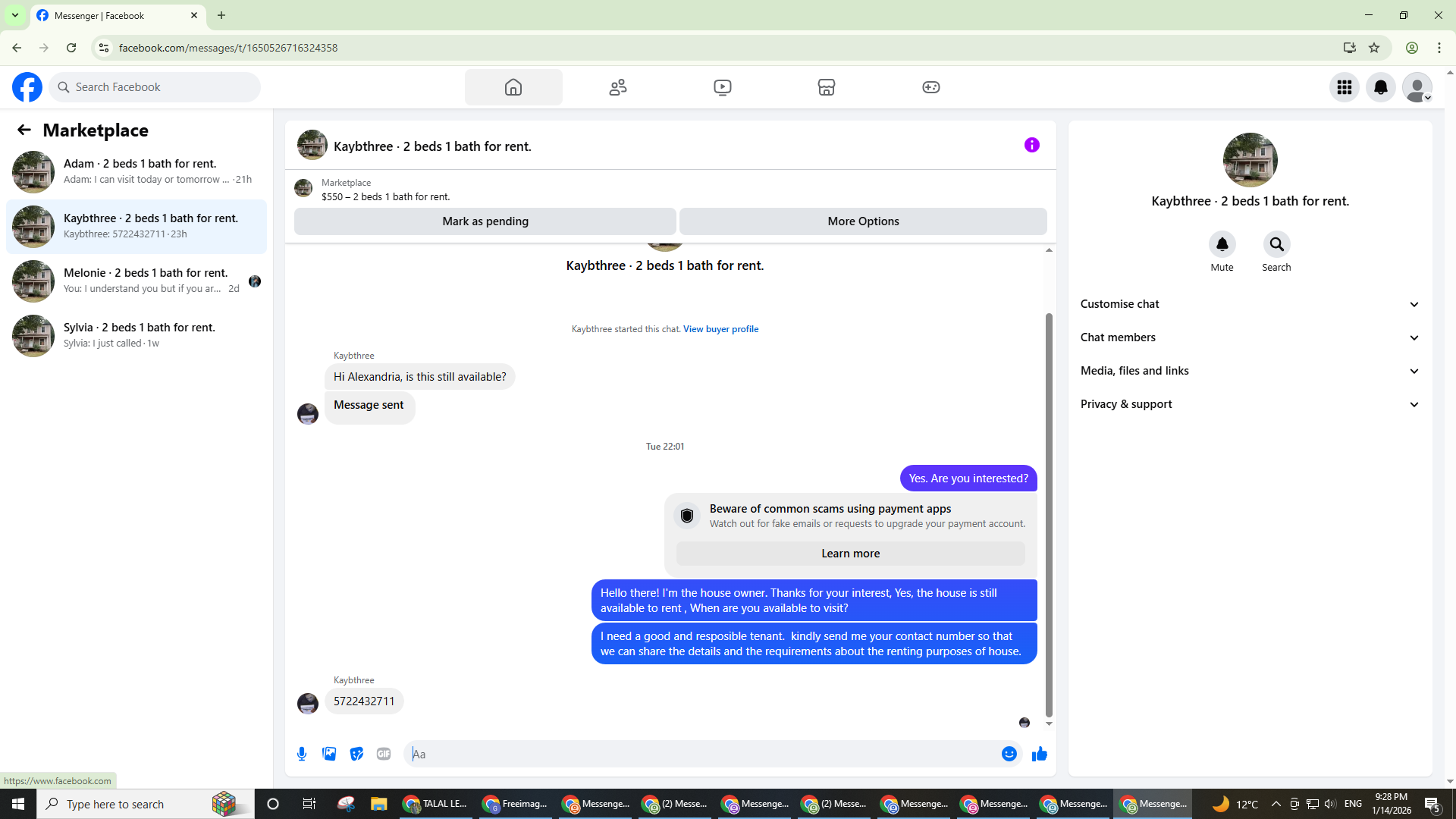Open the View buyer profile link
The image size is (1456, 819).
(720, 329)
